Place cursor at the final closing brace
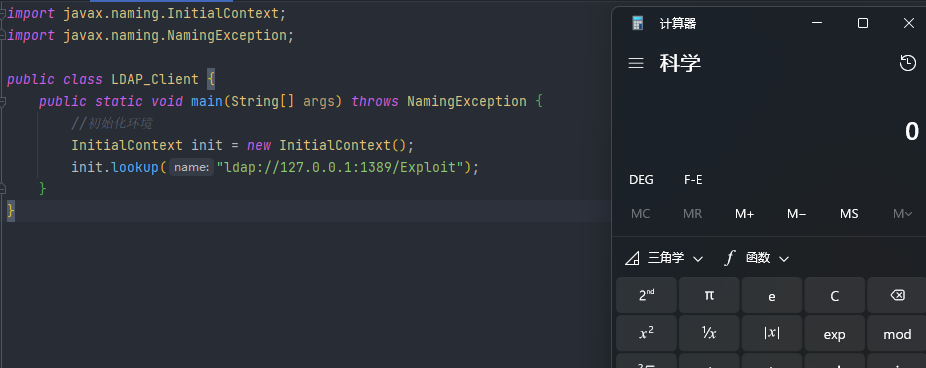The image size is (926, 368). point(11,211)
